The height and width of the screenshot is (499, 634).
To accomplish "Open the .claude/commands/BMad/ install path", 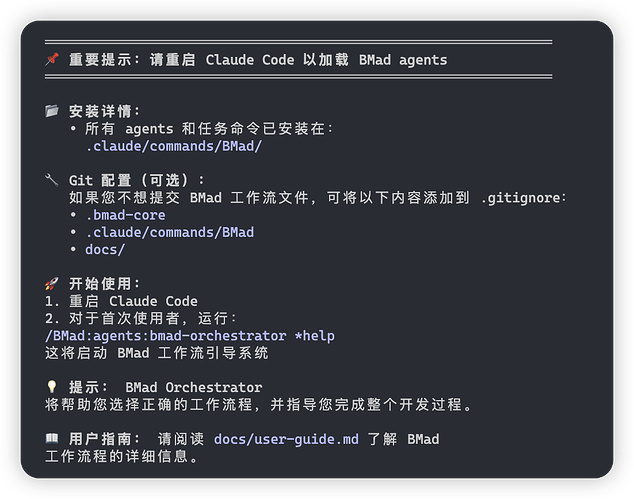I will point(173,145).
